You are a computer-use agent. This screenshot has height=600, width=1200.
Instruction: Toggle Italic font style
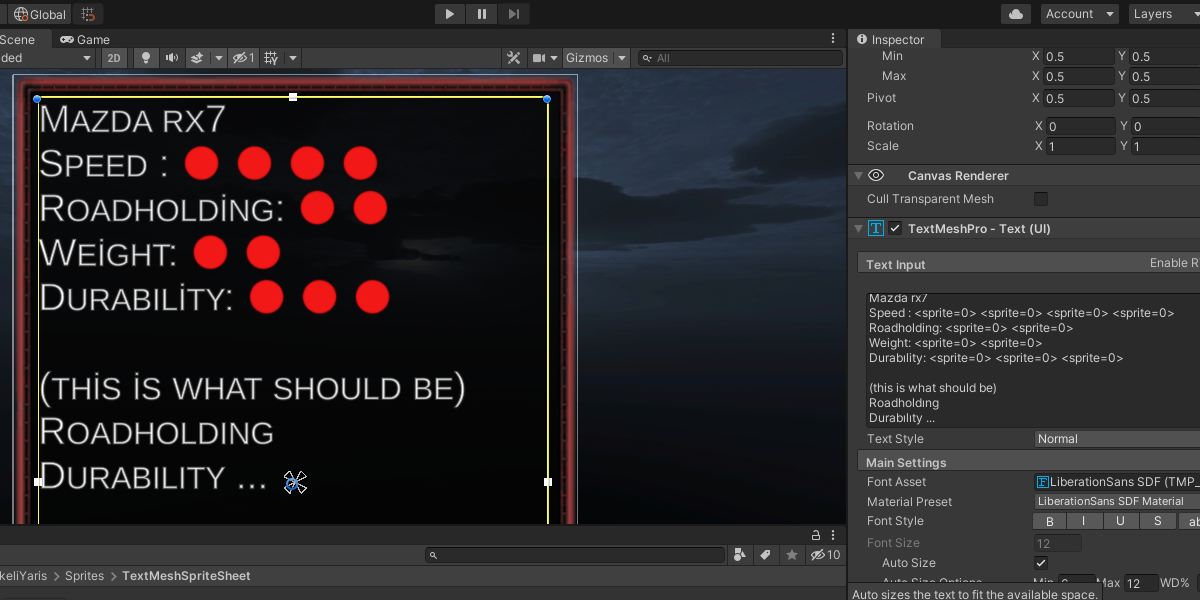point(1084,521)
